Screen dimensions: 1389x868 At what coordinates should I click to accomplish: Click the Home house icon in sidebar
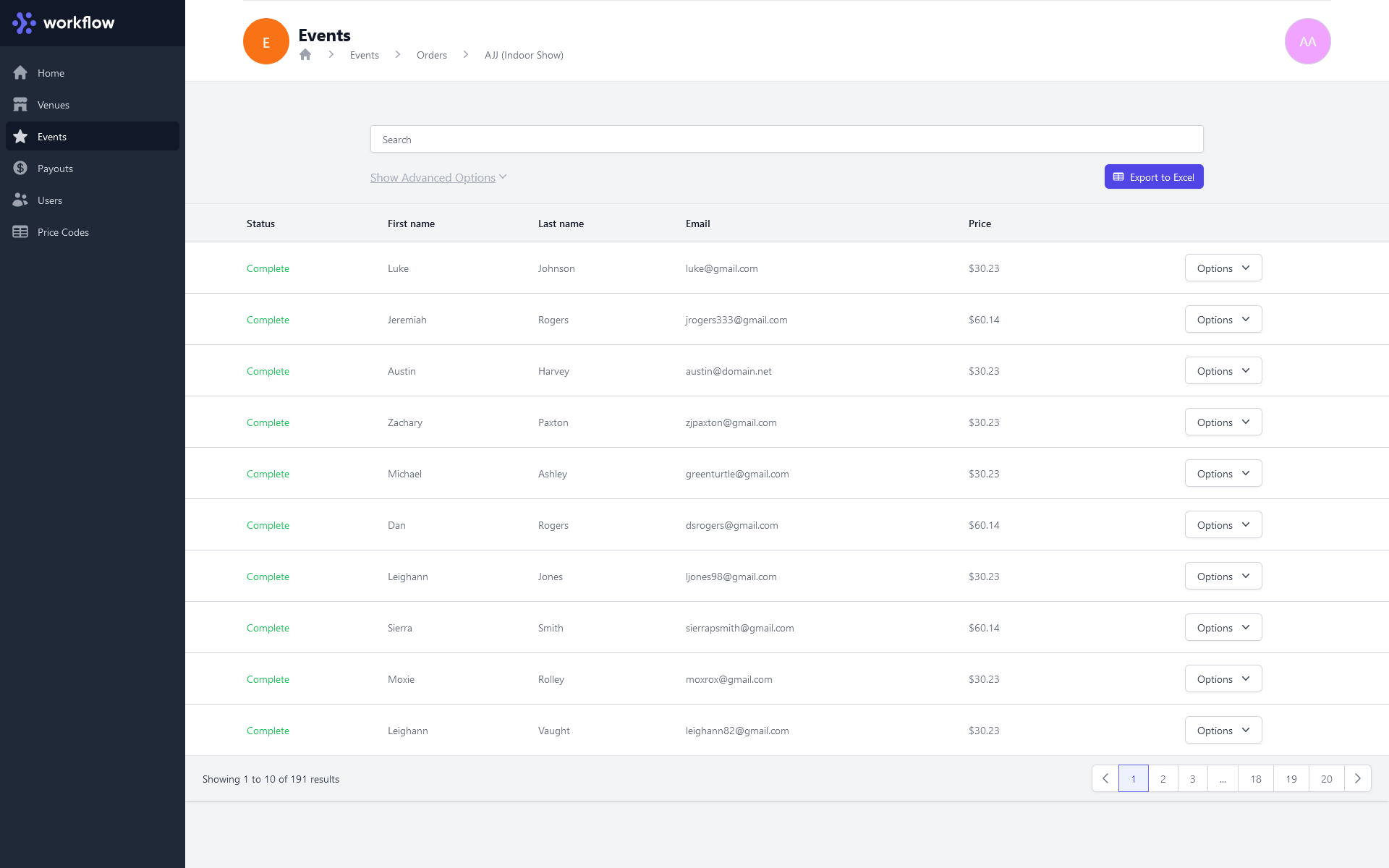click(20, 73)
